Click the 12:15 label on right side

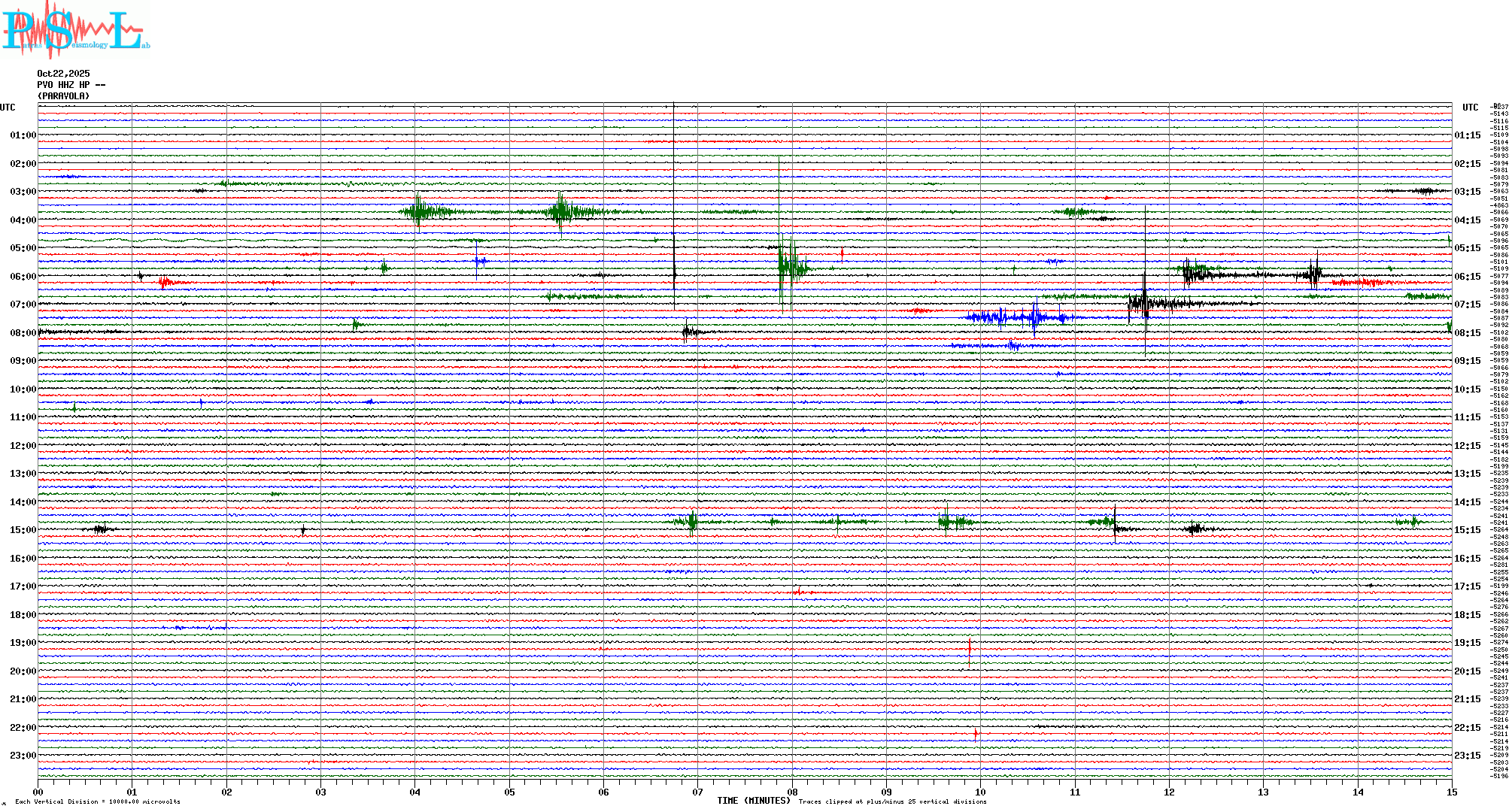[1467, 446]
